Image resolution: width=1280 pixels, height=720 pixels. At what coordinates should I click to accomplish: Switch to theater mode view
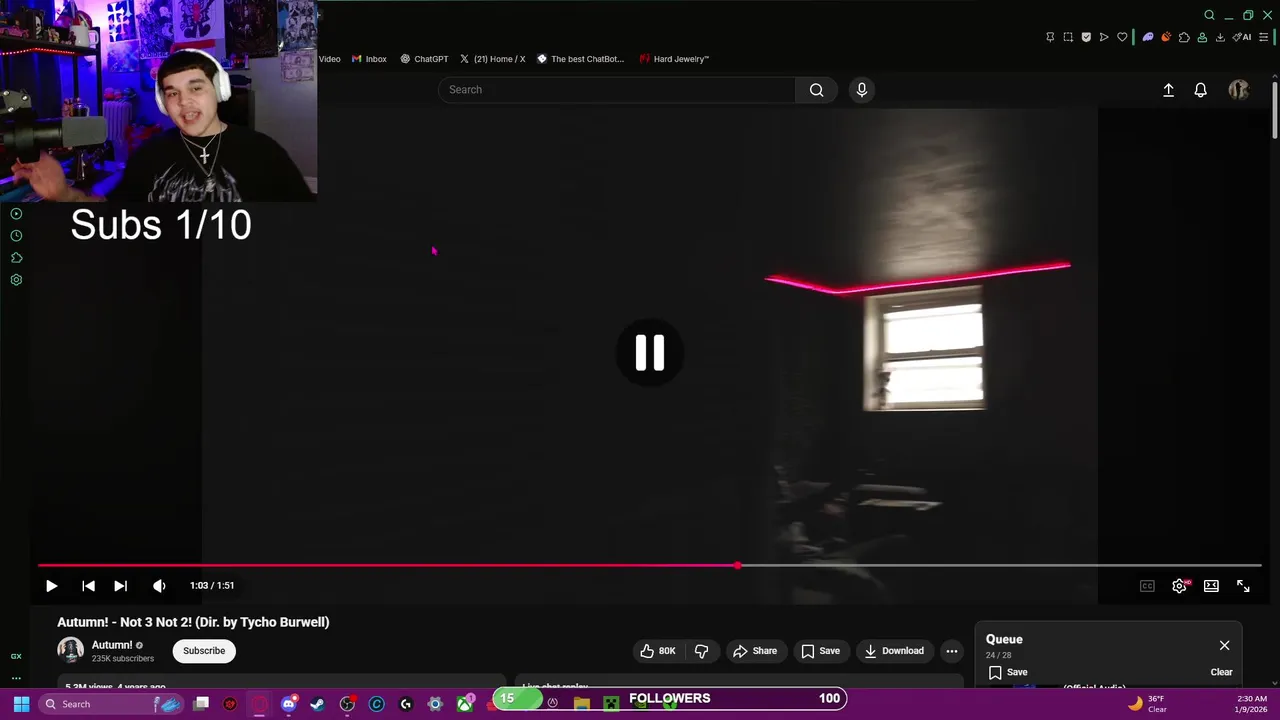click(1211, 586)
